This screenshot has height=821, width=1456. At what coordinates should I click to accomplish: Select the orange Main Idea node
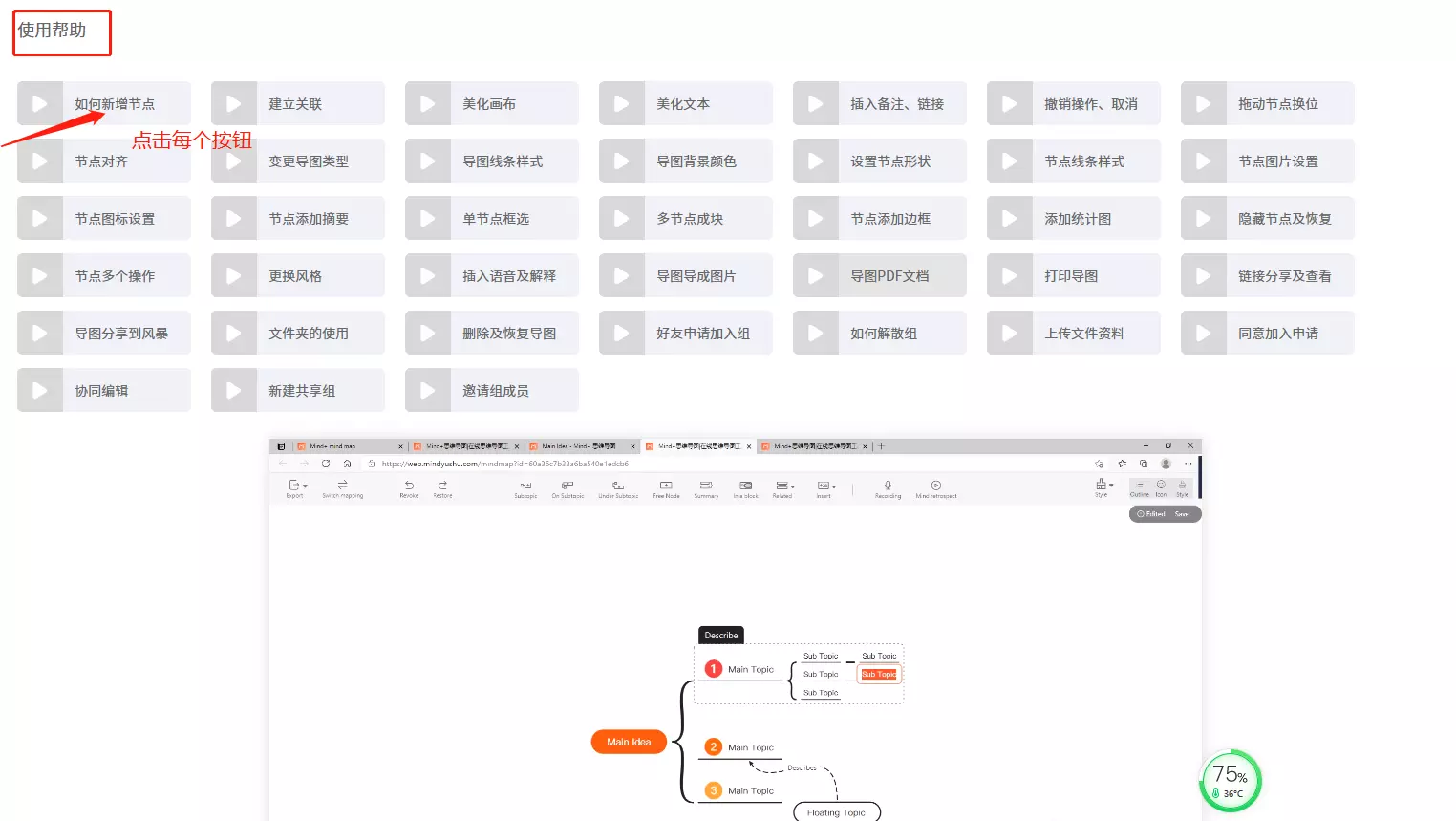click(x=629, y=742)
